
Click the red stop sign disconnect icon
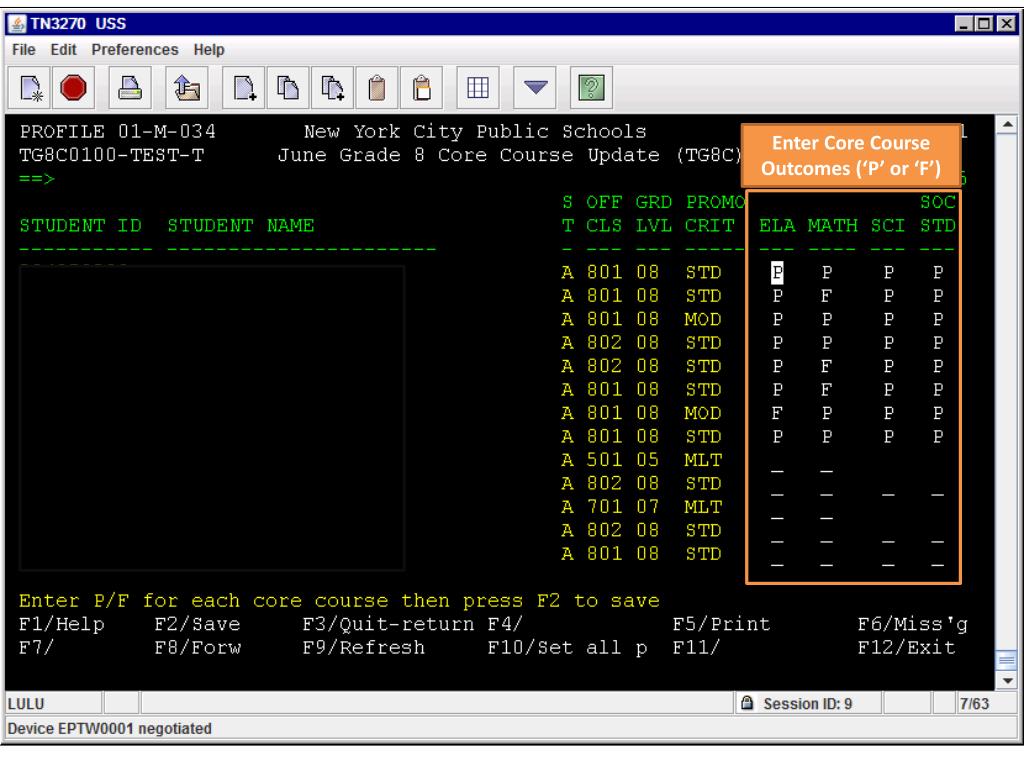[73, 88]
